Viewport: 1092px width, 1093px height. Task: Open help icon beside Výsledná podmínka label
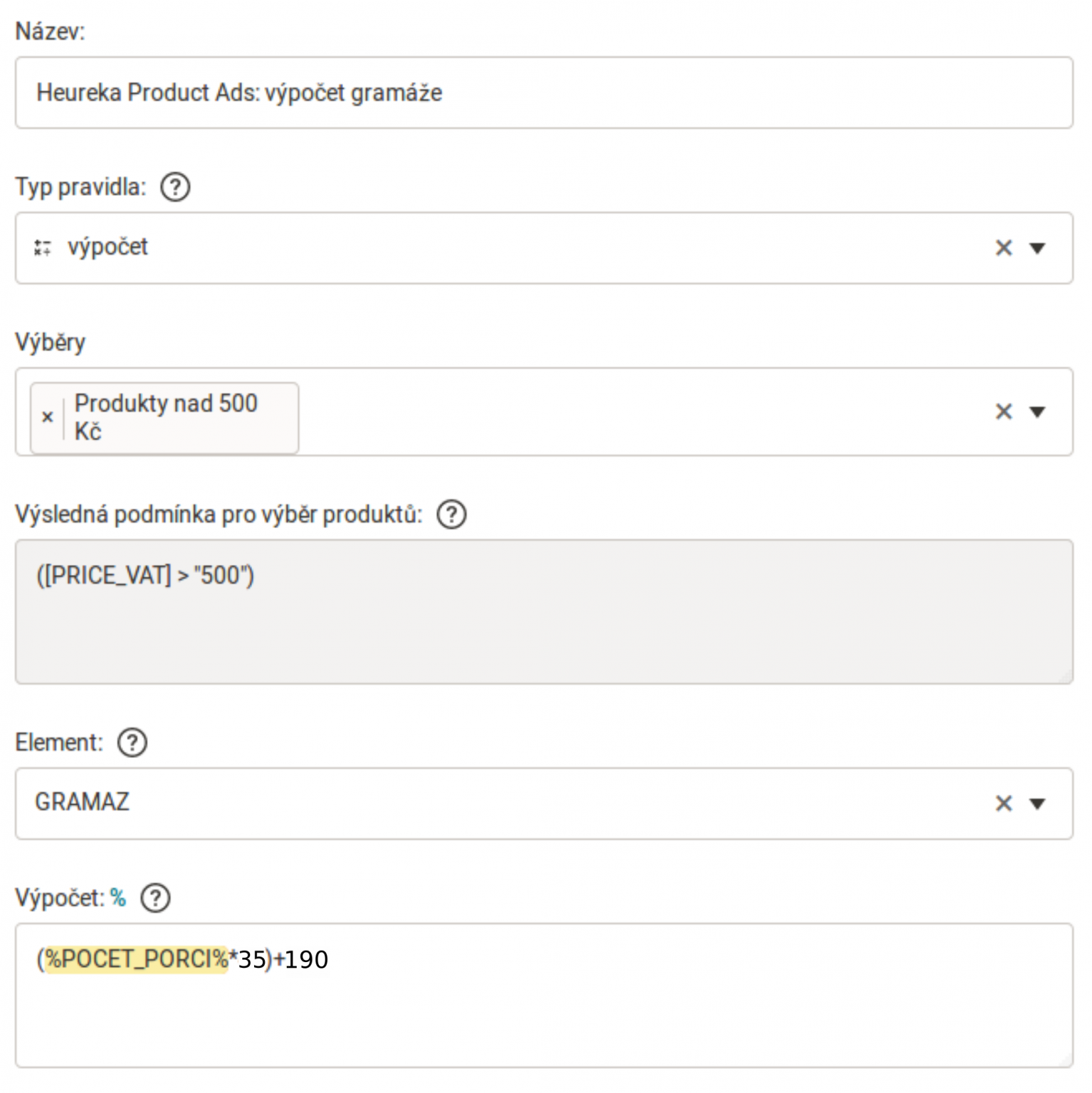[451, 514]
